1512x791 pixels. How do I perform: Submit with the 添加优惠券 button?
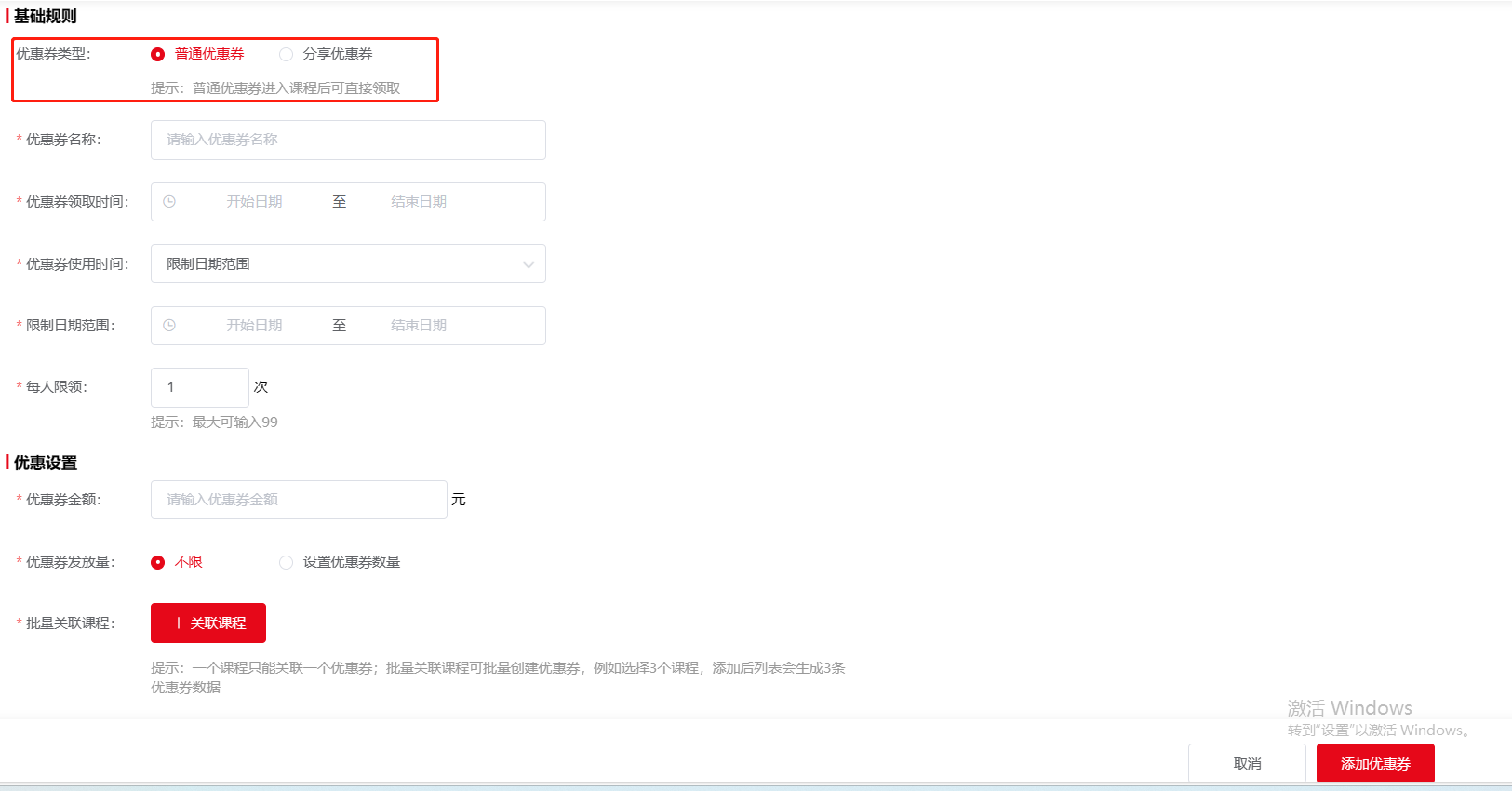tap(1375, 763)
